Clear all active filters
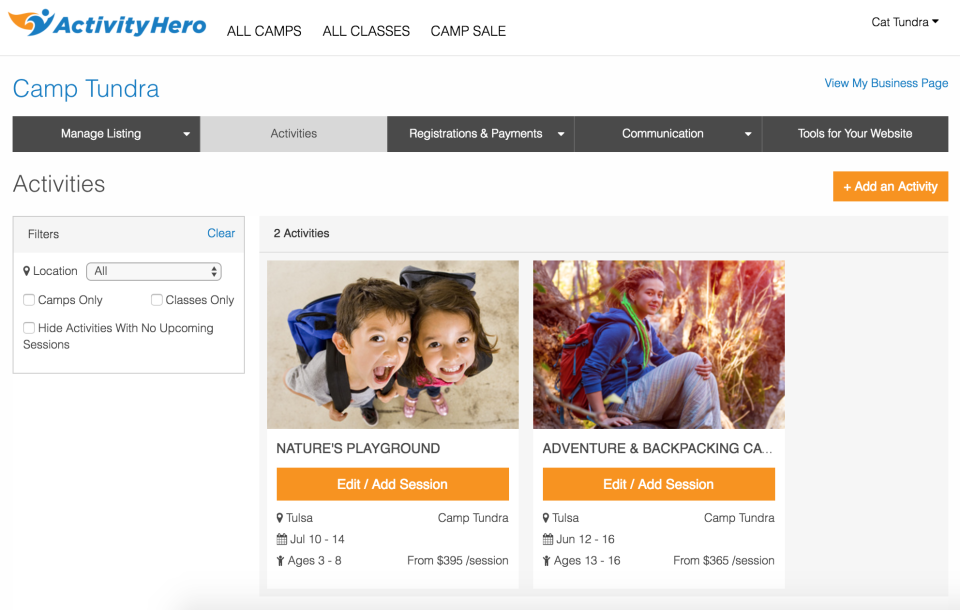 tap(221, 233)
